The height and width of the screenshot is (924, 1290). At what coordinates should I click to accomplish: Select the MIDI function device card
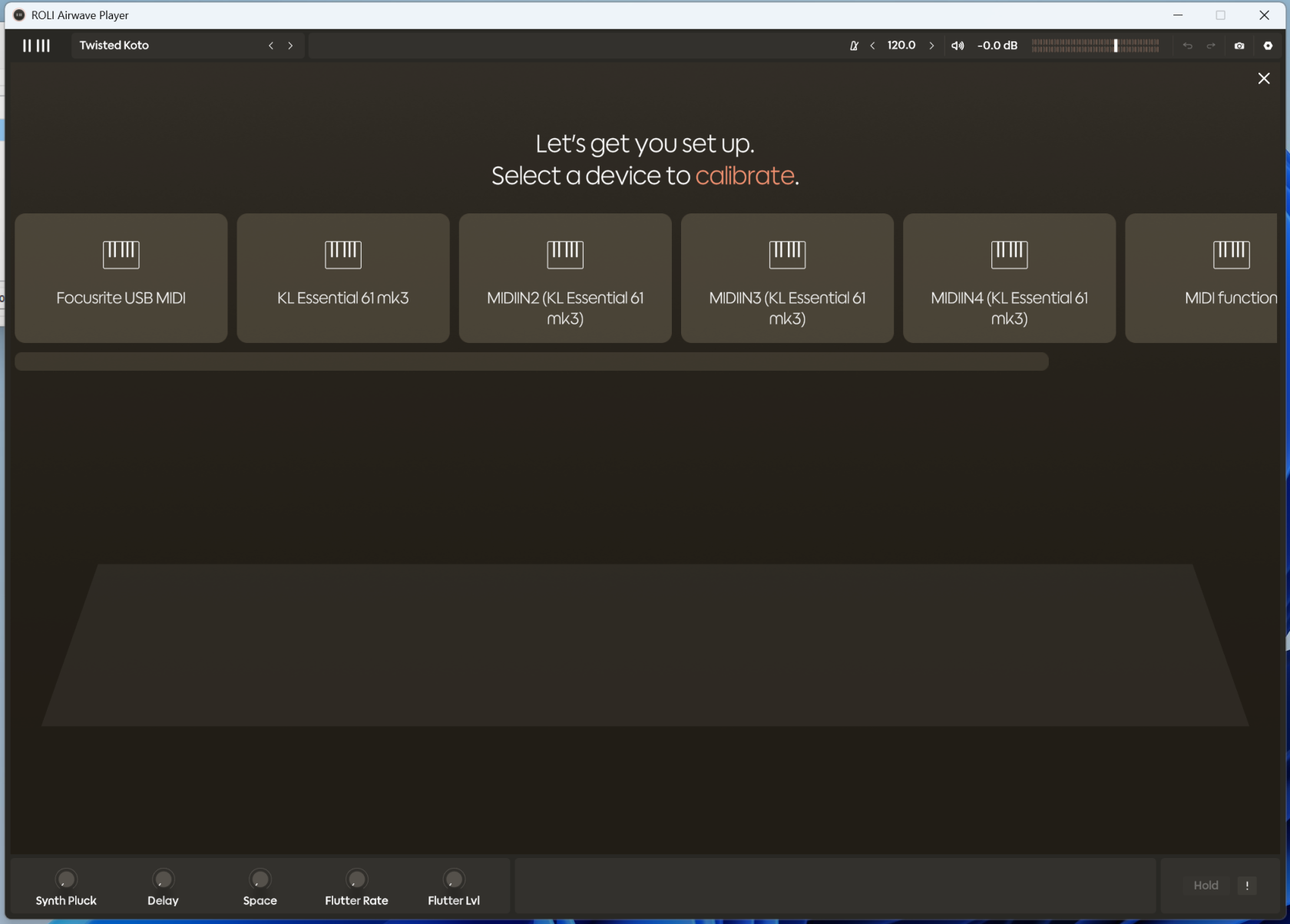tap(1202, 278)
